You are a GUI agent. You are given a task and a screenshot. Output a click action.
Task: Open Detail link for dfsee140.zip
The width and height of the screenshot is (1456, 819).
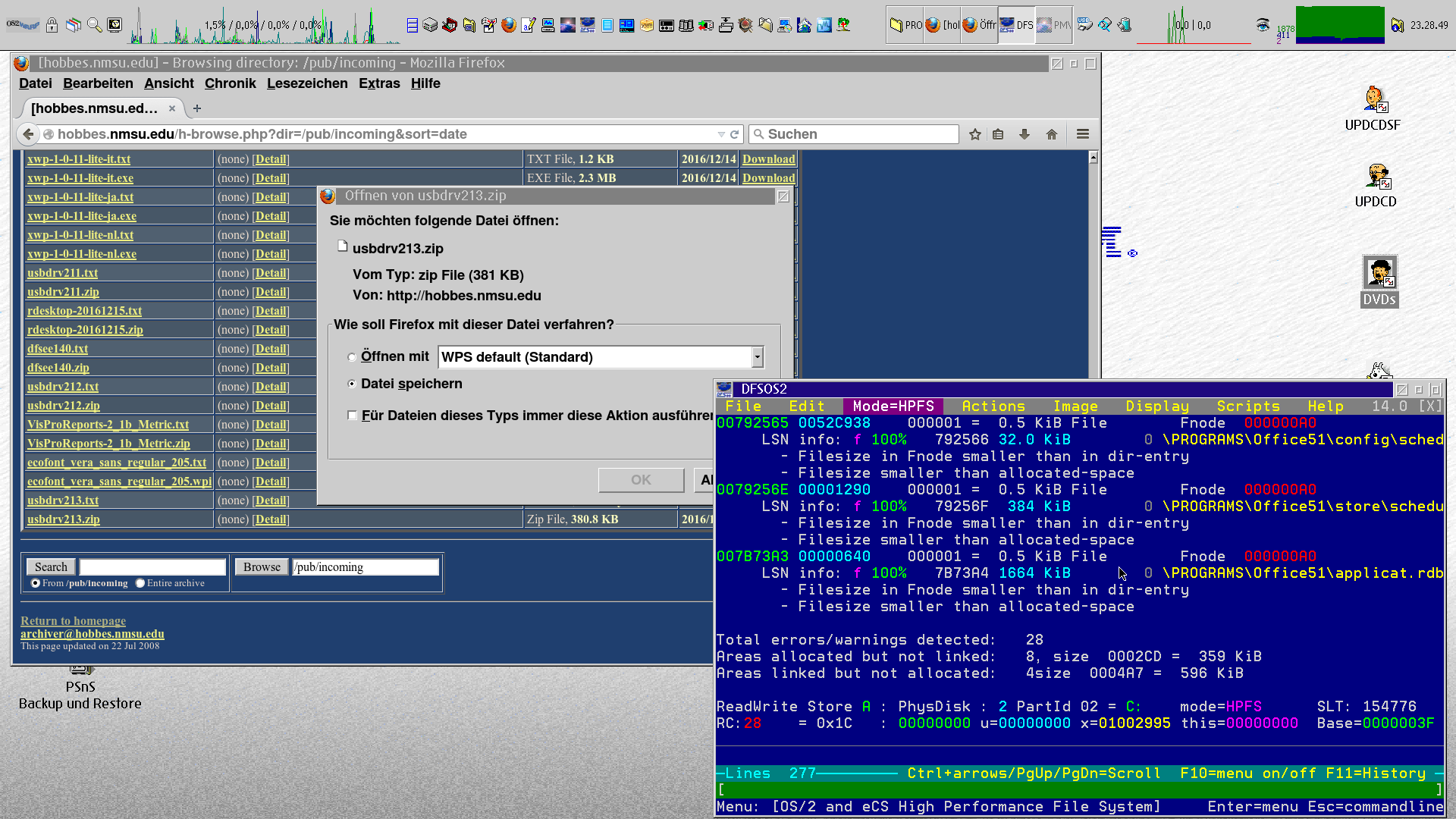[x=271, y=368]
